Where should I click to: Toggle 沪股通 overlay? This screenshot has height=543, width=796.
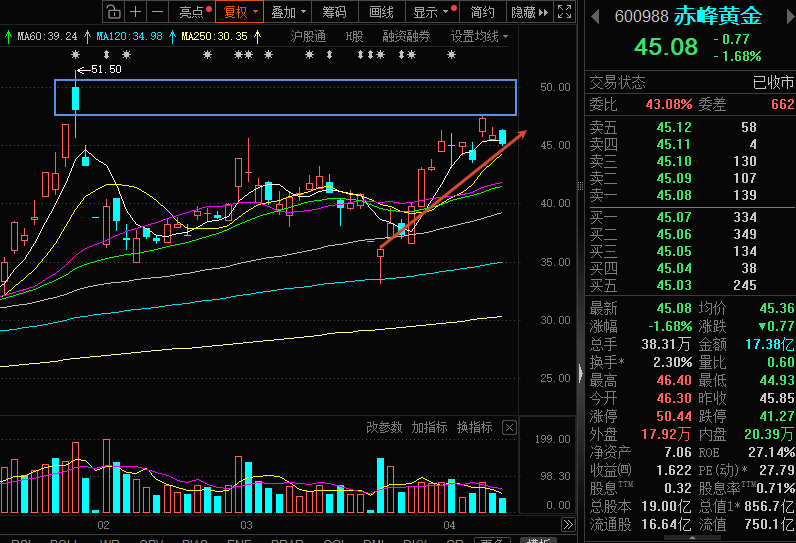[x=308, y=37]
